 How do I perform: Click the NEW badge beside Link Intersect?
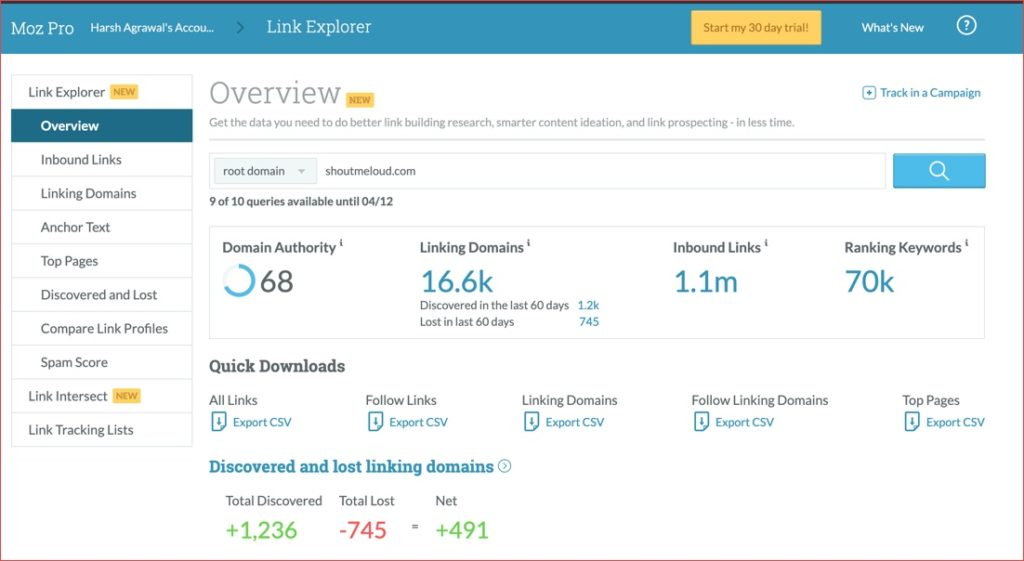[x=127, y=396]
